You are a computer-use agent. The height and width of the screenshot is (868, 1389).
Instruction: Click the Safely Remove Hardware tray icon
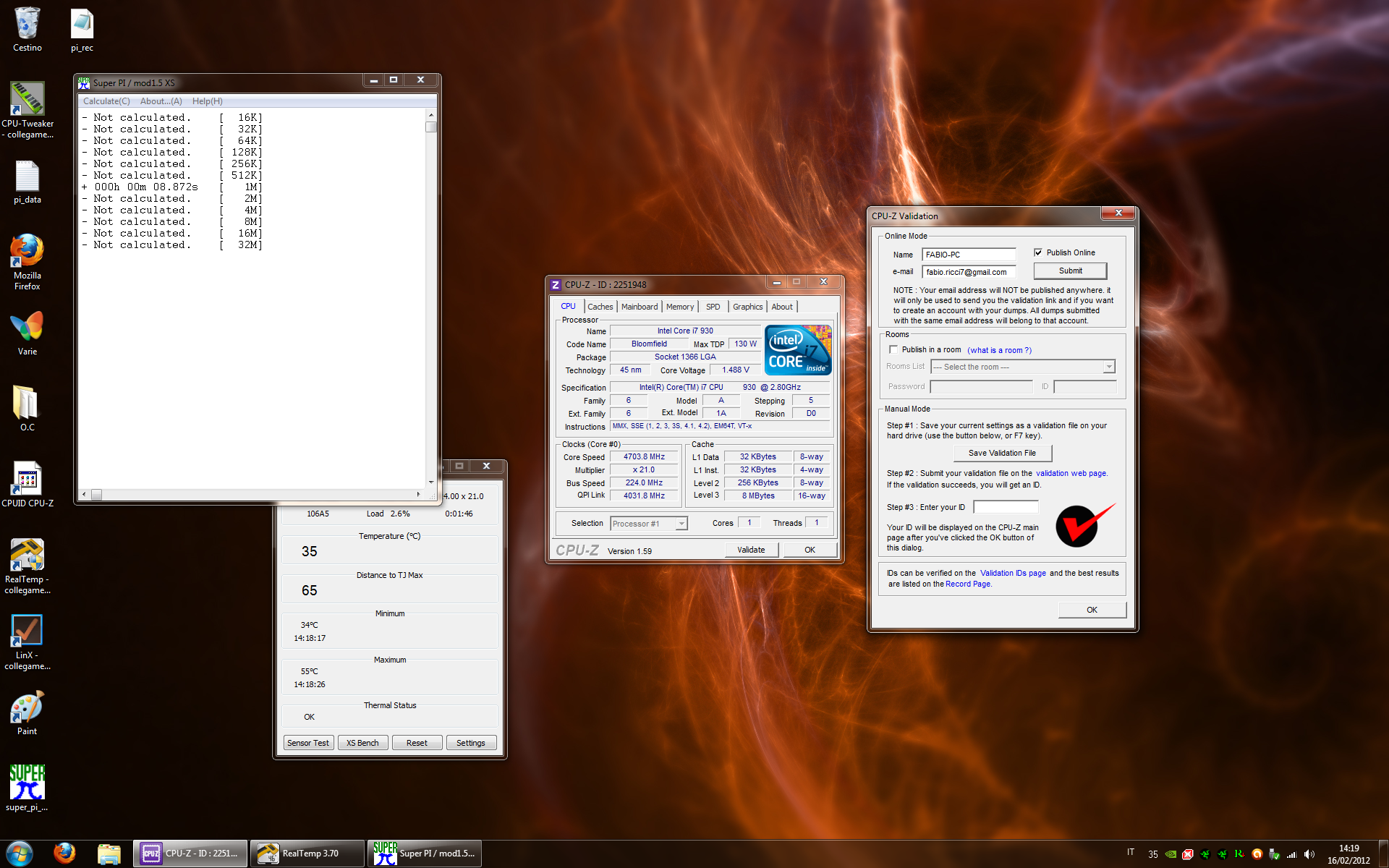click(1274, 854)
